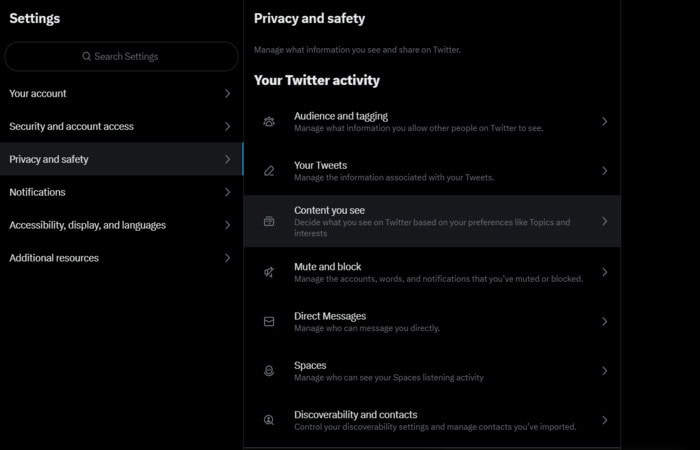The width and height of the screenshot is (700, 450).
Task: Click the Content you see newspaper icon
Action: coord(269,221)
